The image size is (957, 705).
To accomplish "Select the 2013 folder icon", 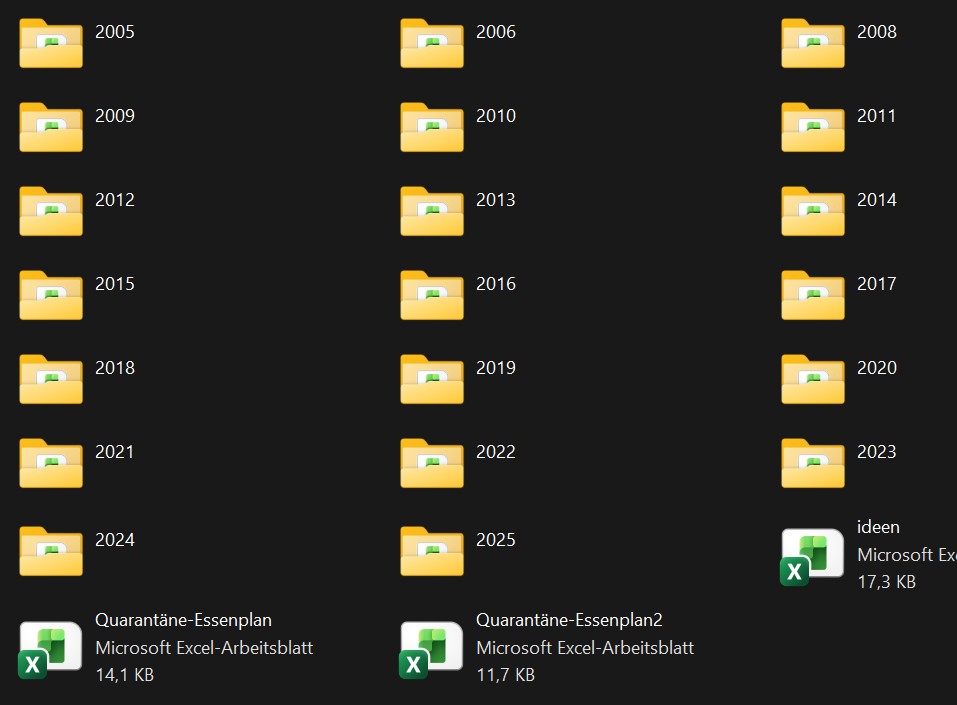I will [x=432, y=211].
